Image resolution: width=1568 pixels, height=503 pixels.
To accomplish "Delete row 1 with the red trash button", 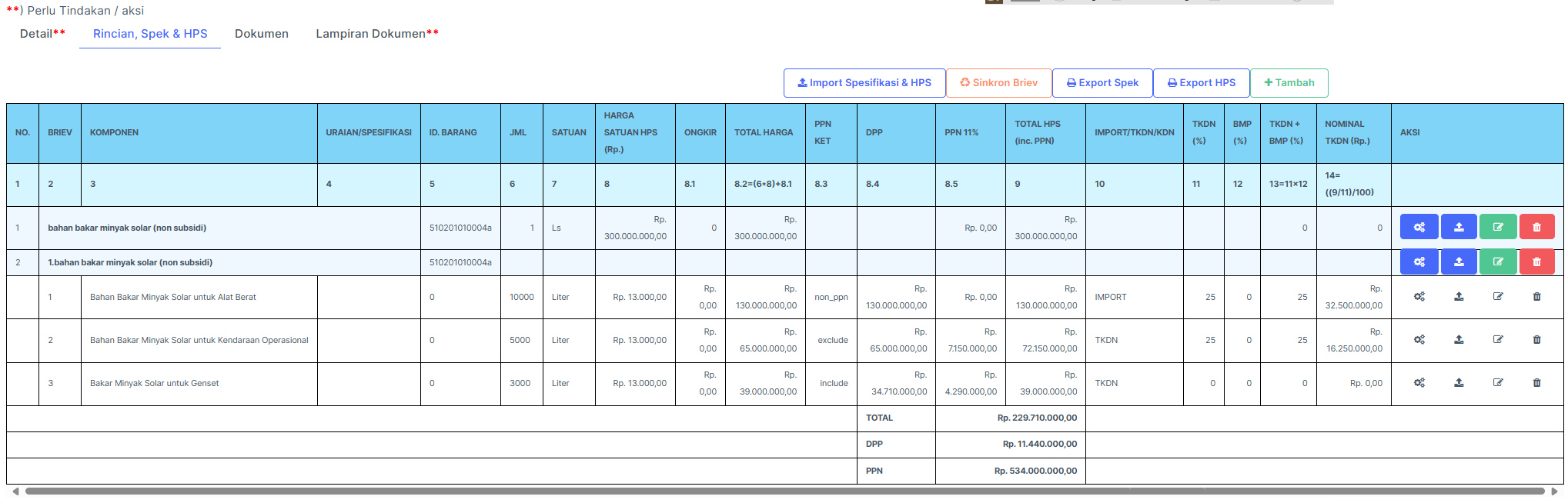I will tap(1536, 228).
